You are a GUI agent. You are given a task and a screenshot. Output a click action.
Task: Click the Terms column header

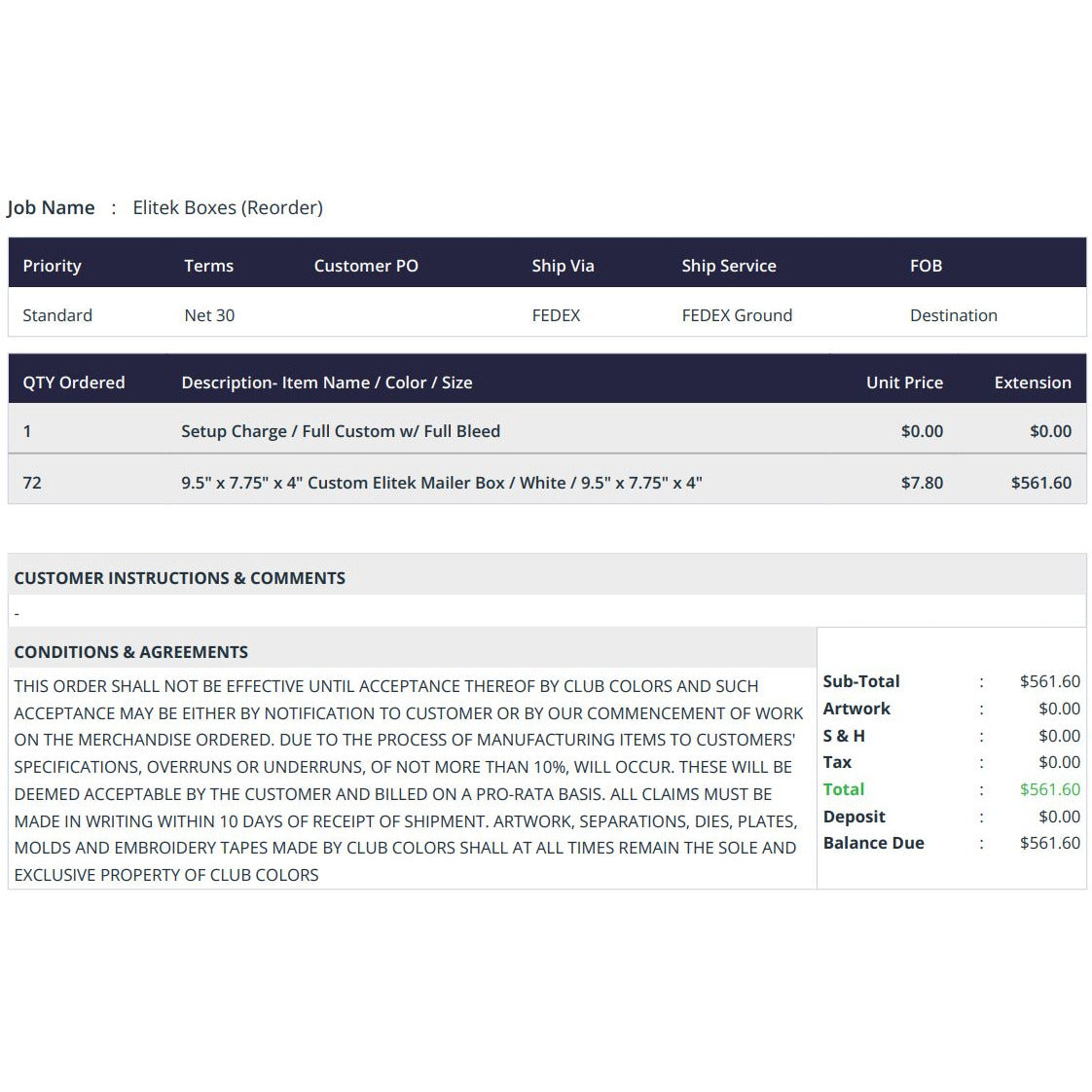click(209, 266)
